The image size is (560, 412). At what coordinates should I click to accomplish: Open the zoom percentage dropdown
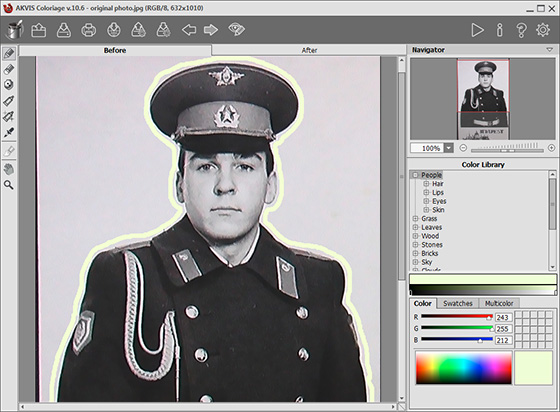pyautogui.click(x=449, y=148)
